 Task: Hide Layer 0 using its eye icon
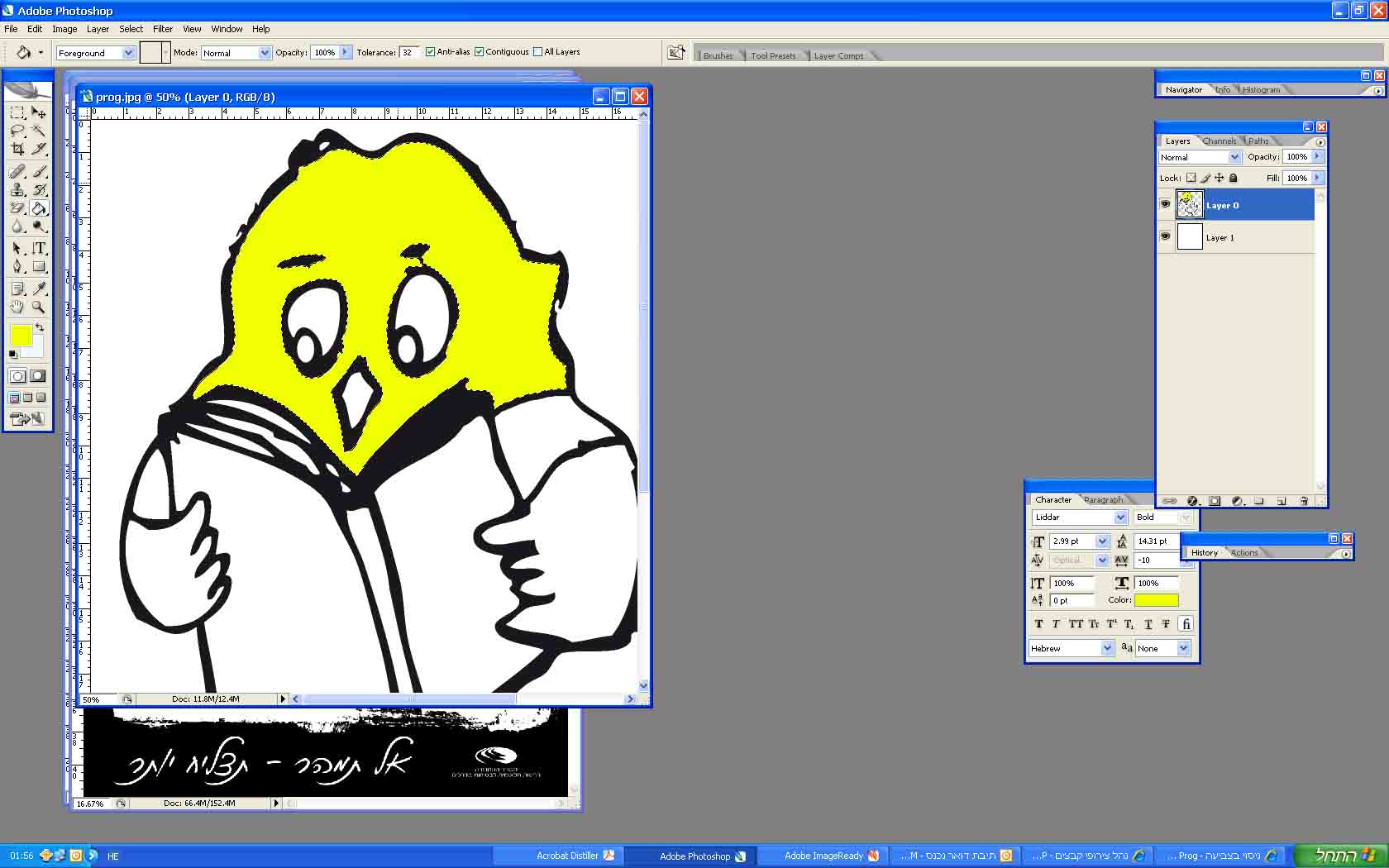[1166, 204]
